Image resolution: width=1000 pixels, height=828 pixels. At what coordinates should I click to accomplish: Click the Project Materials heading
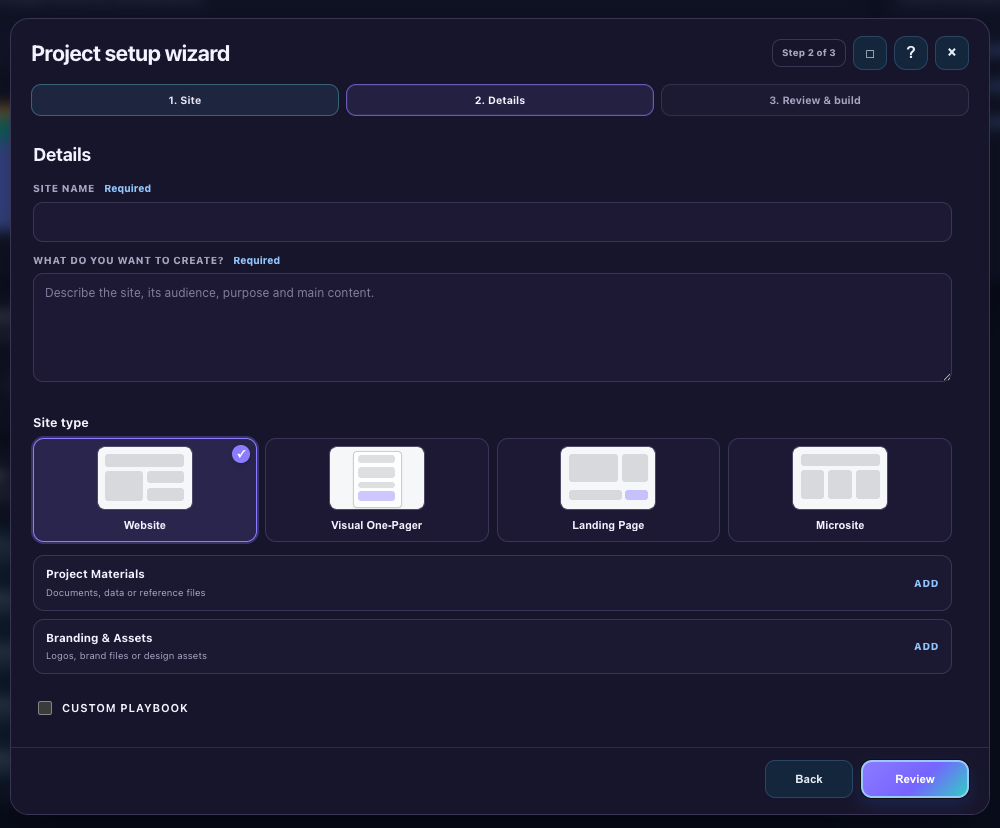click(95, 574)
